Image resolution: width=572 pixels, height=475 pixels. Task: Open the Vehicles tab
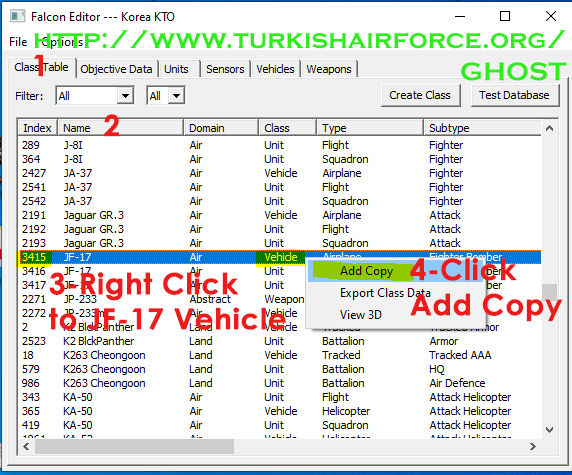click(275, 69)
